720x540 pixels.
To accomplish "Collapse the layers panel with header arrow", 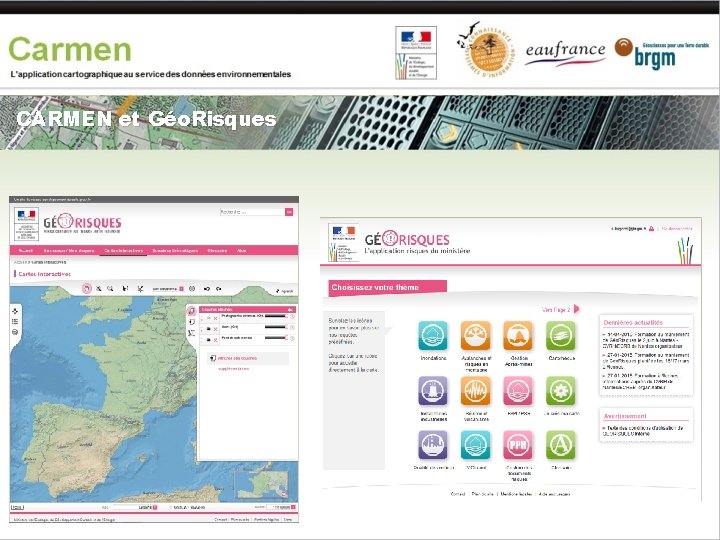I will 290,310.
